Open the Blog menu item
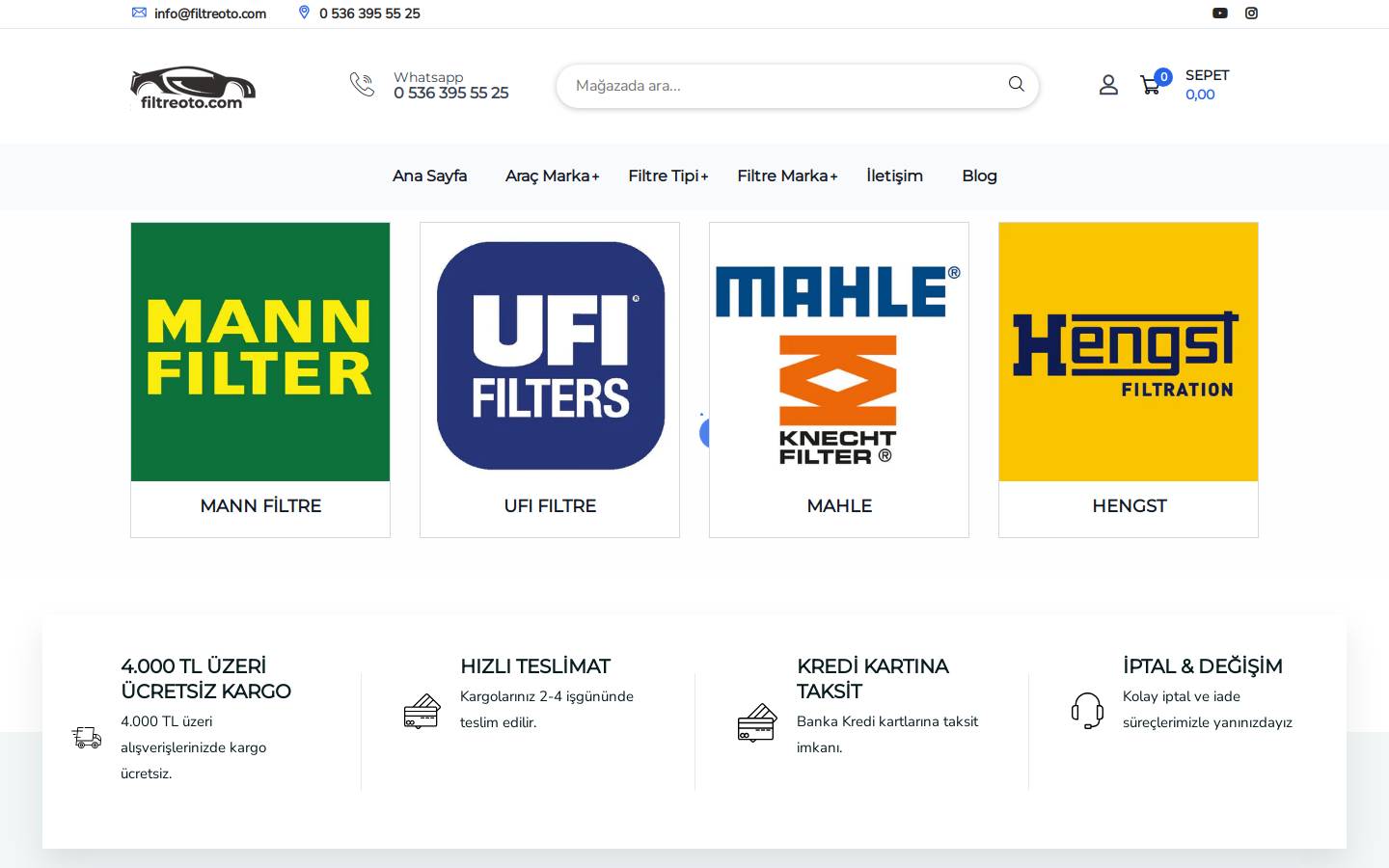This screenshot has height=868, width=1389. coord(979,176)
